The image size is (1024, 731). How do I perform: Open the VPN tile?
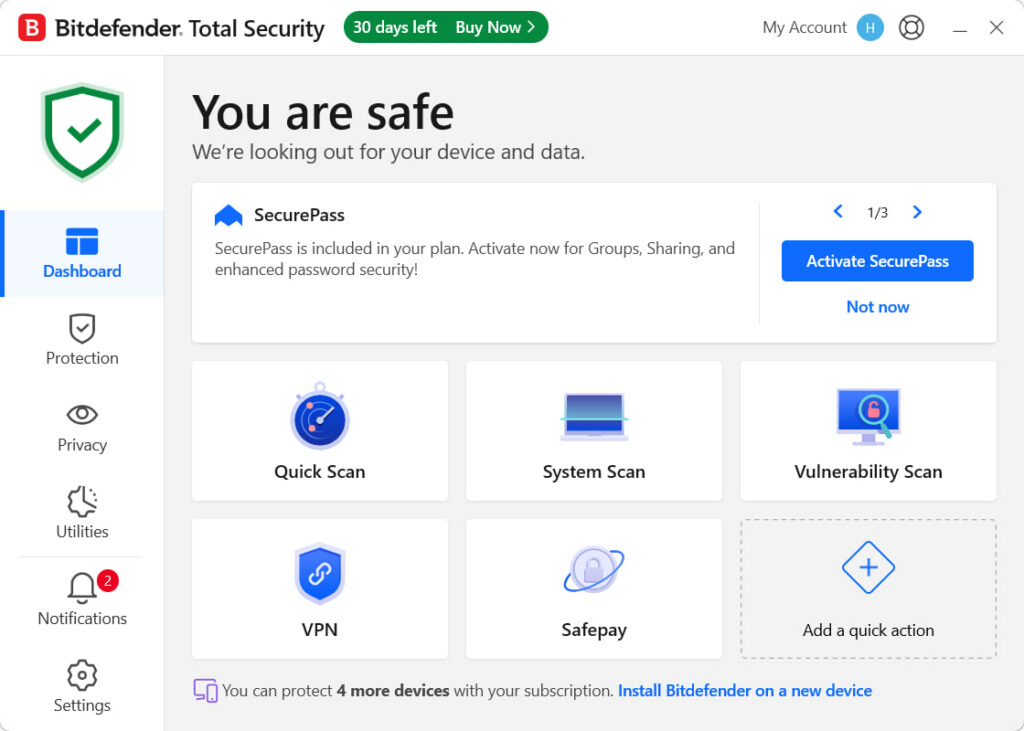[x=320, y=589]
